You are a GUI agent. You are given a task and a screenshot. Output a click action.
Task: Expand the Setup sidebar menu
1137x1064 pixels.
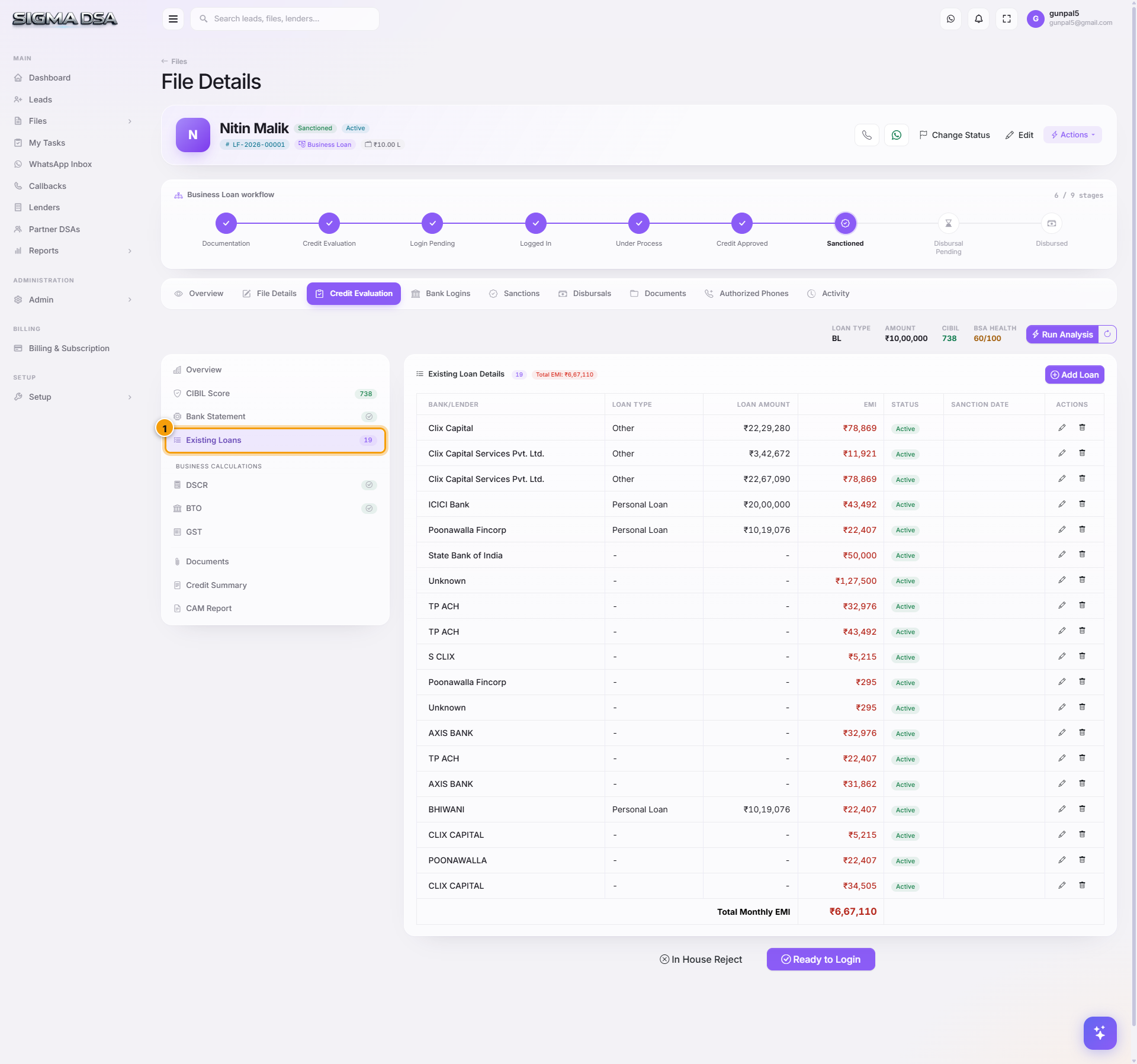[x=72, y=397]
